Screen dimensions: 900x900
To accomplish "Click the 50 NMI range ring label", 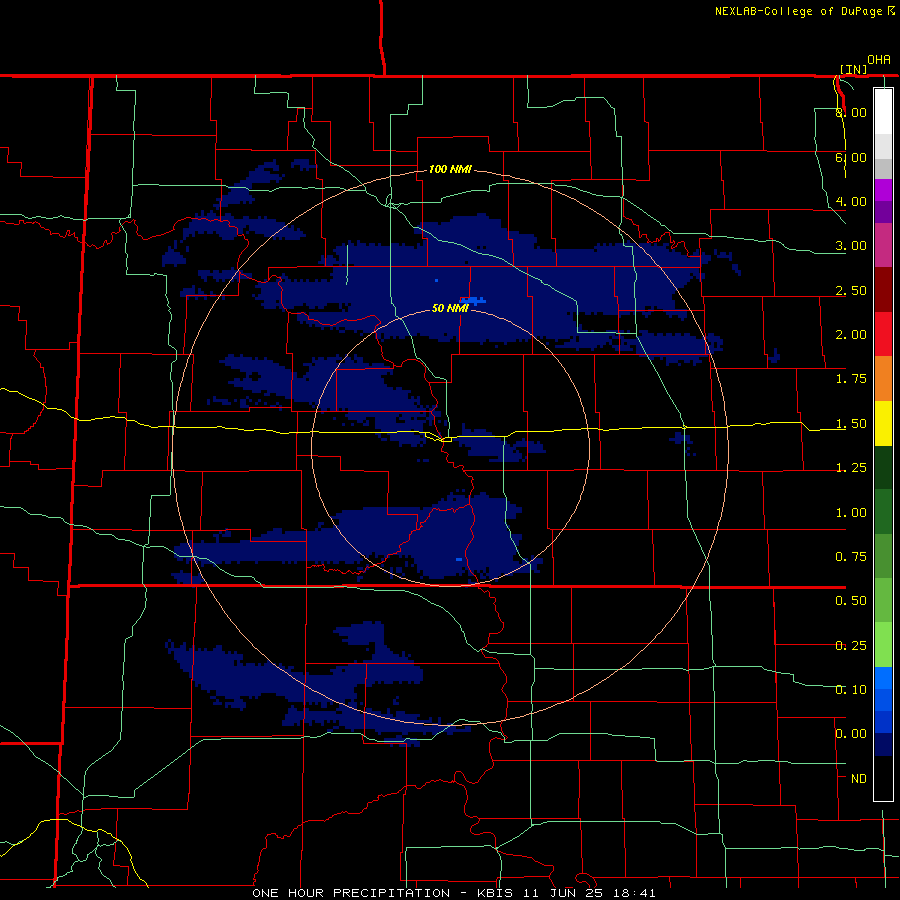I will click(x=450, y=308).
